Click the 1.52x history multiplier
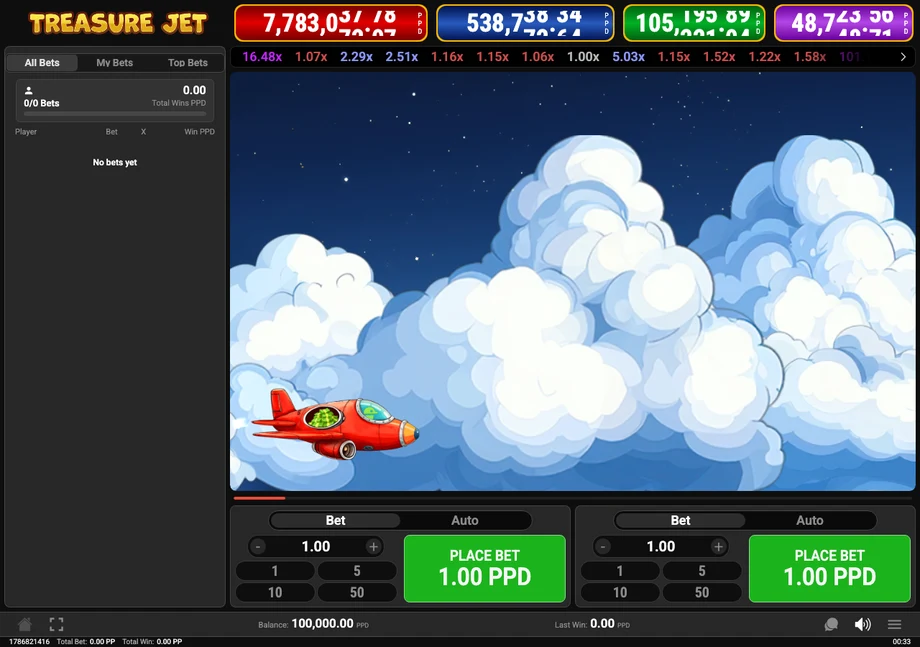 click(x=719, y=57)
